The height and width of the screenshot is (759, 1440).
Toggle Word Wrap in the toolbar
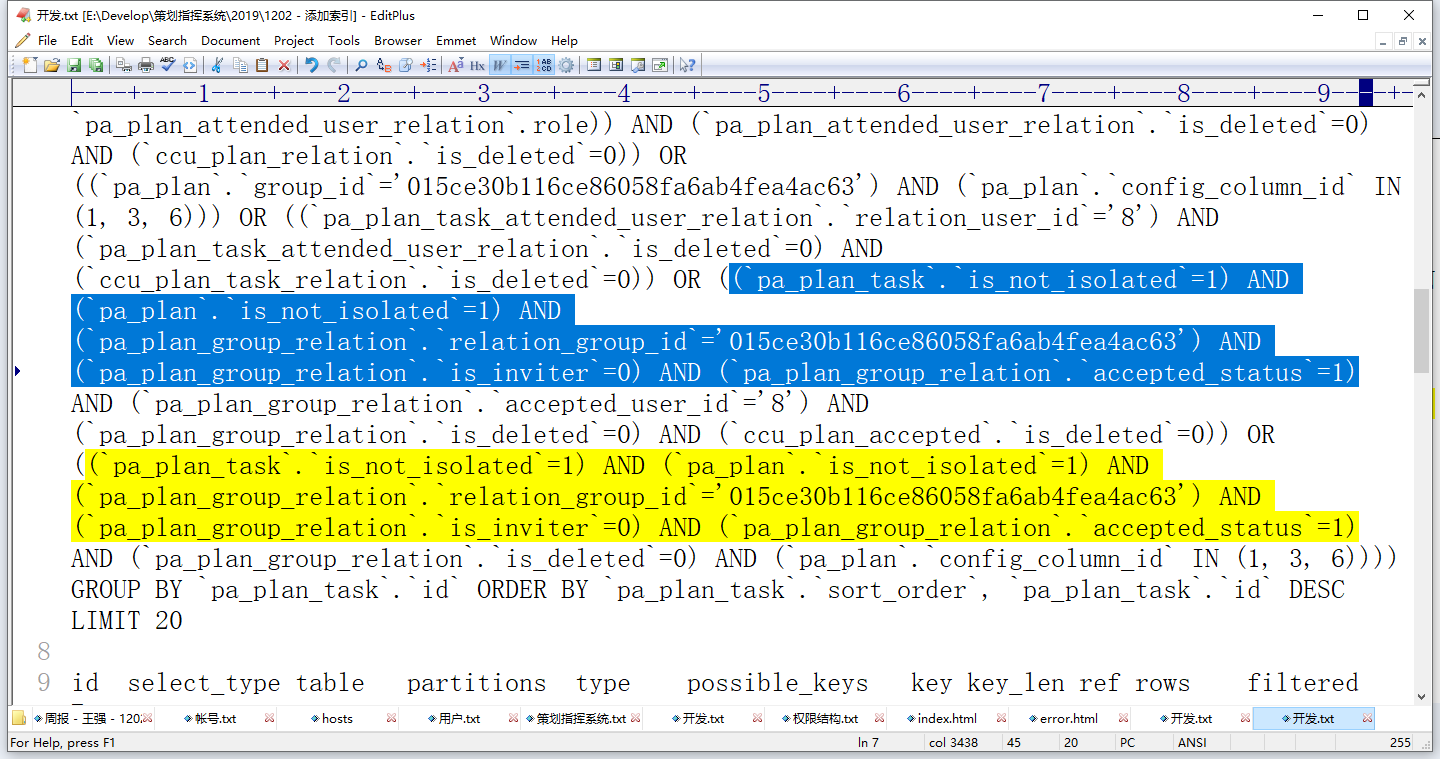(x=500, y=65)
